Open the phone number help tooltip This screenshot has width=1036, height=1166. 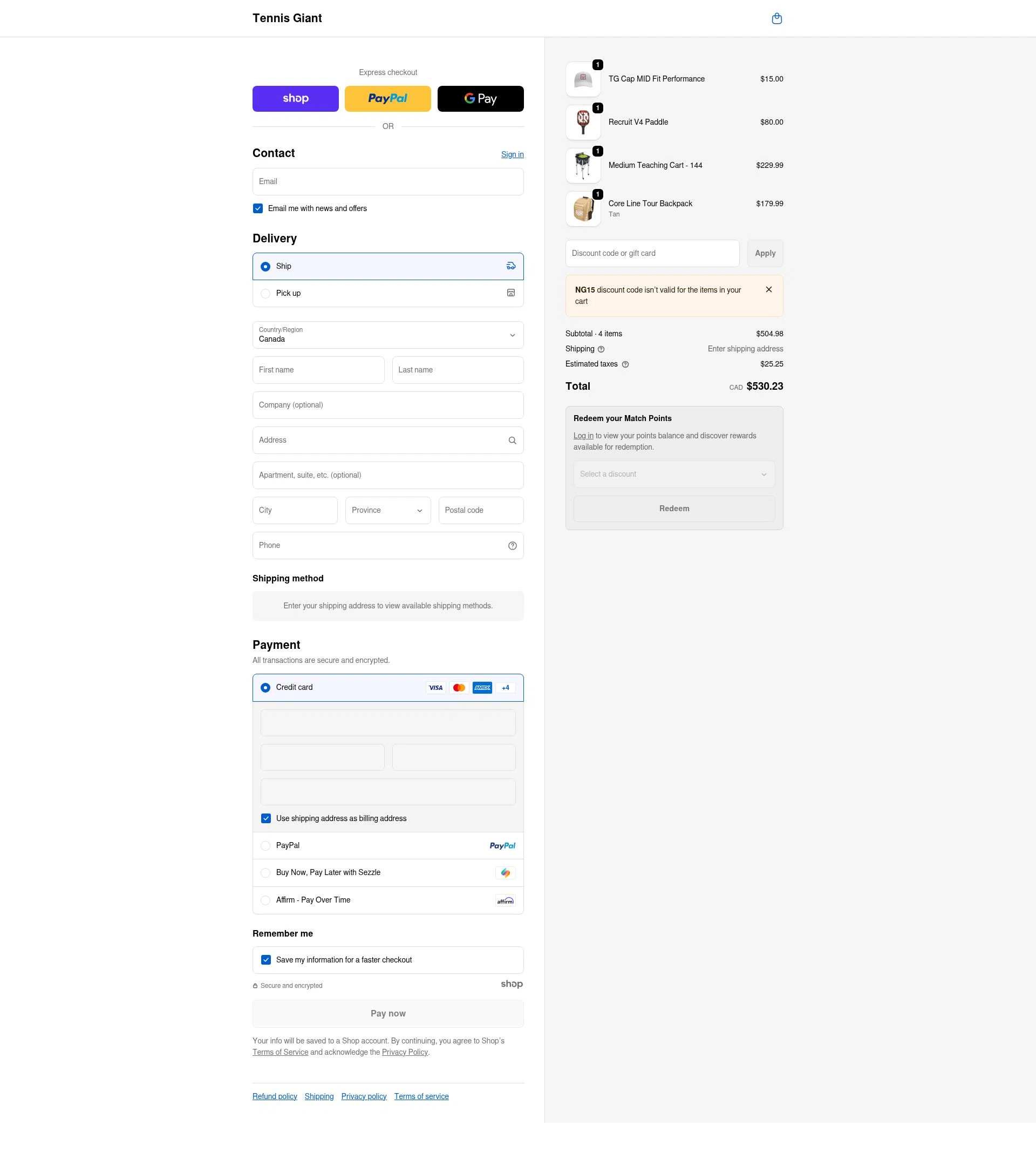pos(512,545)
